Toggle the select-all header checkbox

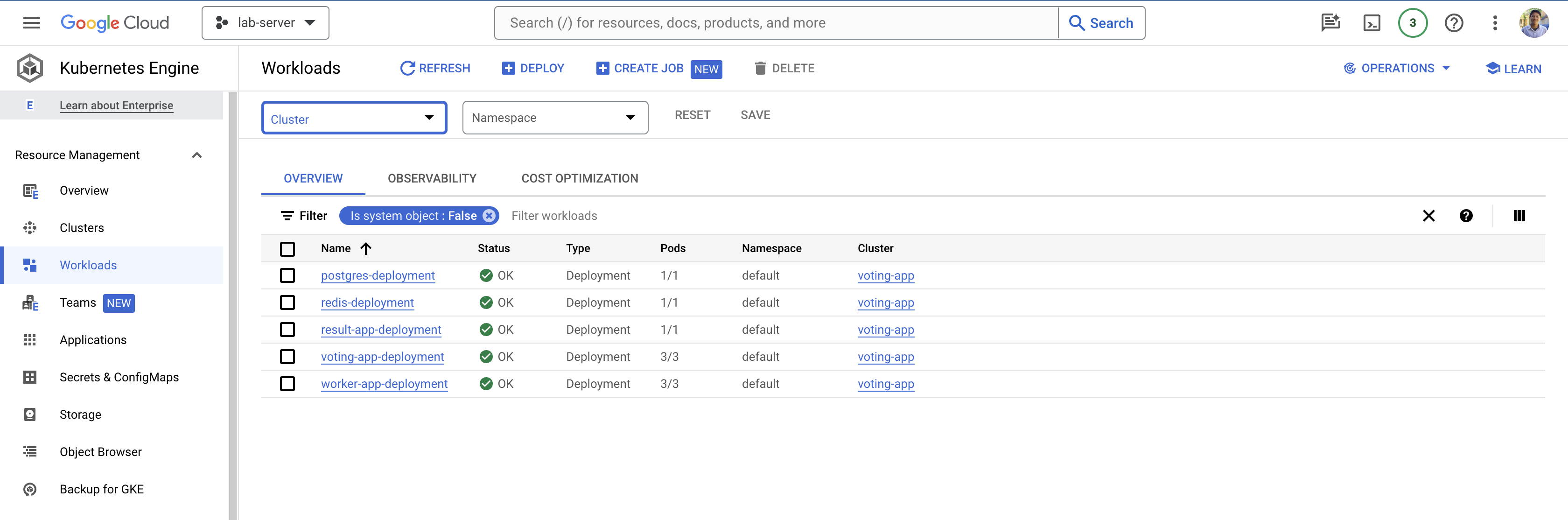click(287, 248)
